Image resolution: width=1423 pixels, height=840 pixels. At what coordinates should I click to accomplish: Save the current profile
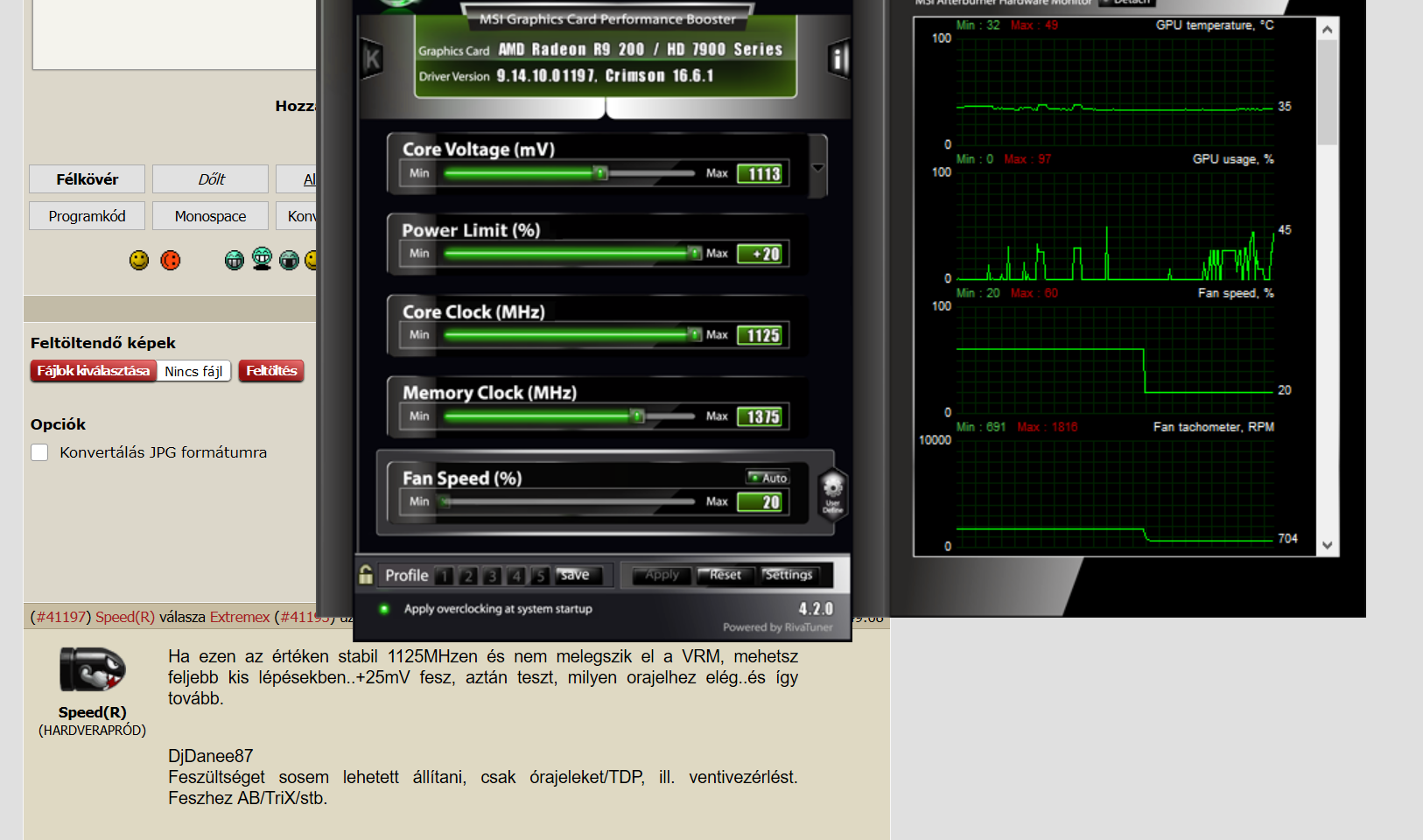pos(578,575)
